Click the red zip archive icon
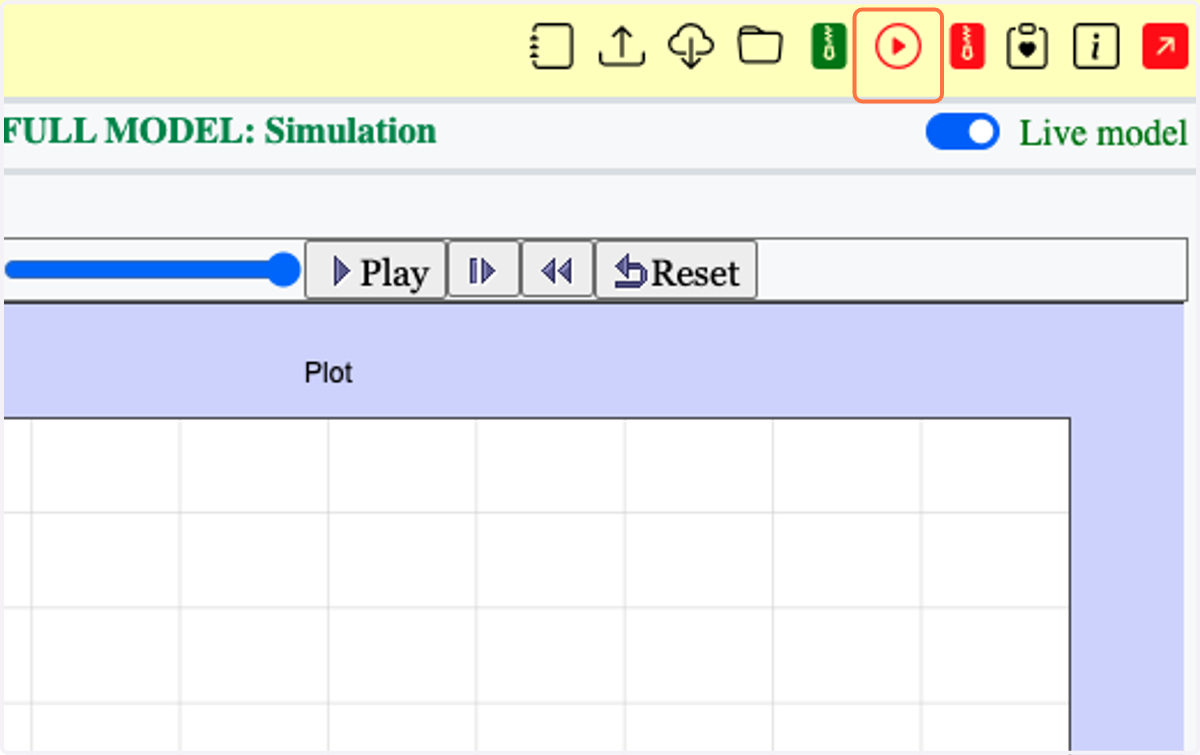1200x755 pixels. click(x=967, y=47)
